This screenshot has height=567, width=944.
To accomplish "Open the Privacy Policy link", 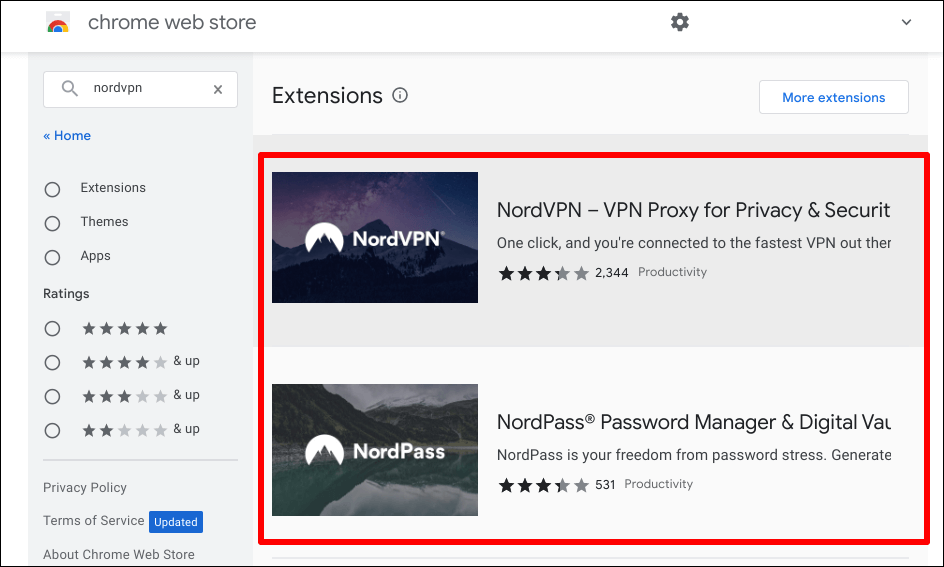I will (x=85, y=488).
